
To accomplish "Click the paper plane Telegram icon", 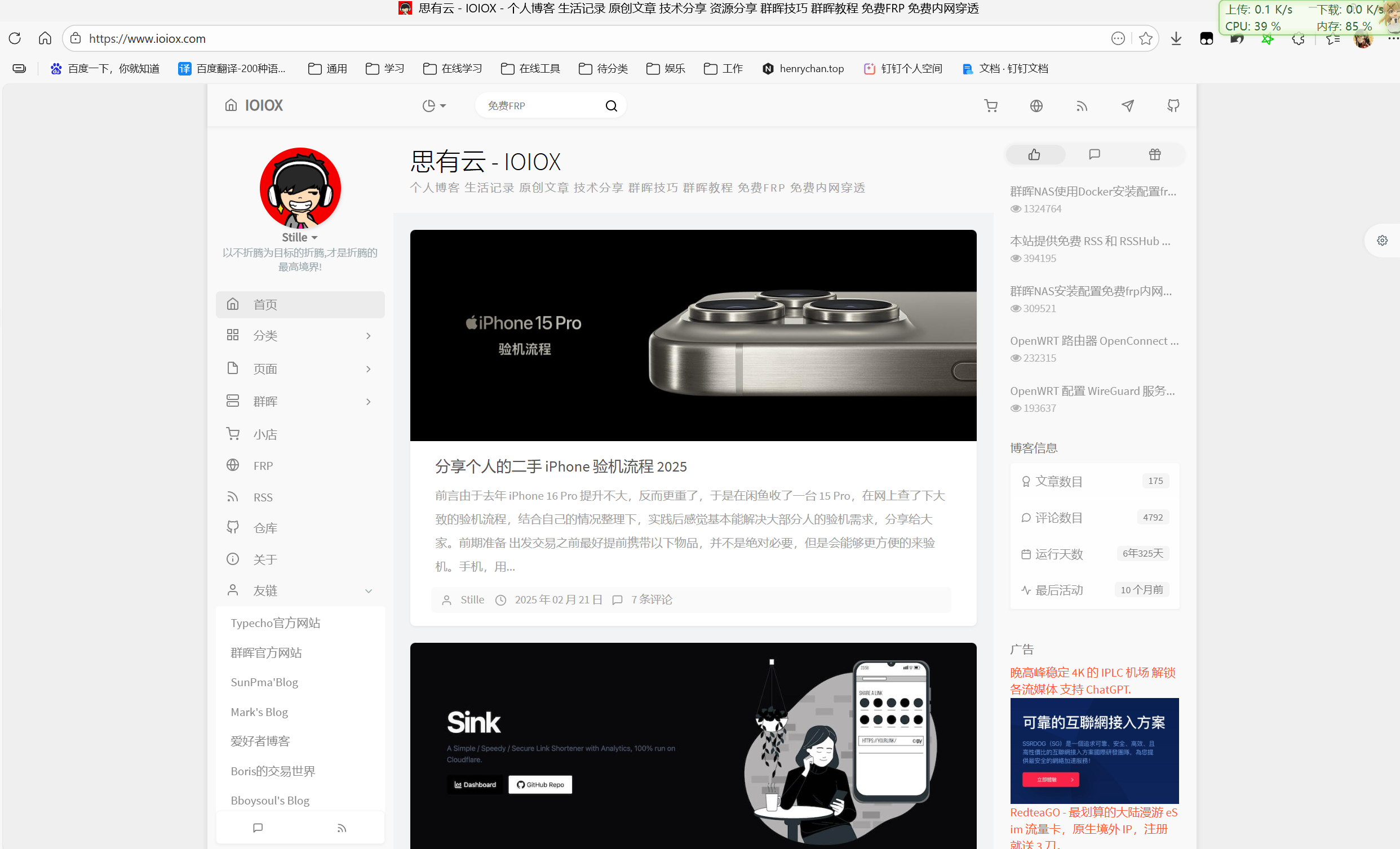I will [1127, 105].
